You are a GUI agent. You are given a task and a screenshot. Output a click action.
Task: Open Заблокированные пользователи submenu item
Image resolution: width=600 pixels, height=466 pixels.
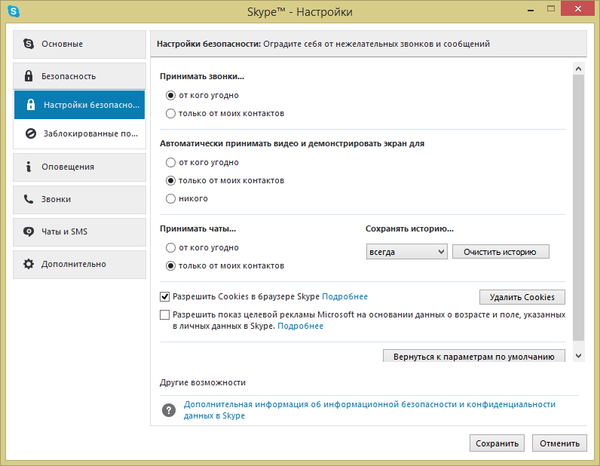80,134
